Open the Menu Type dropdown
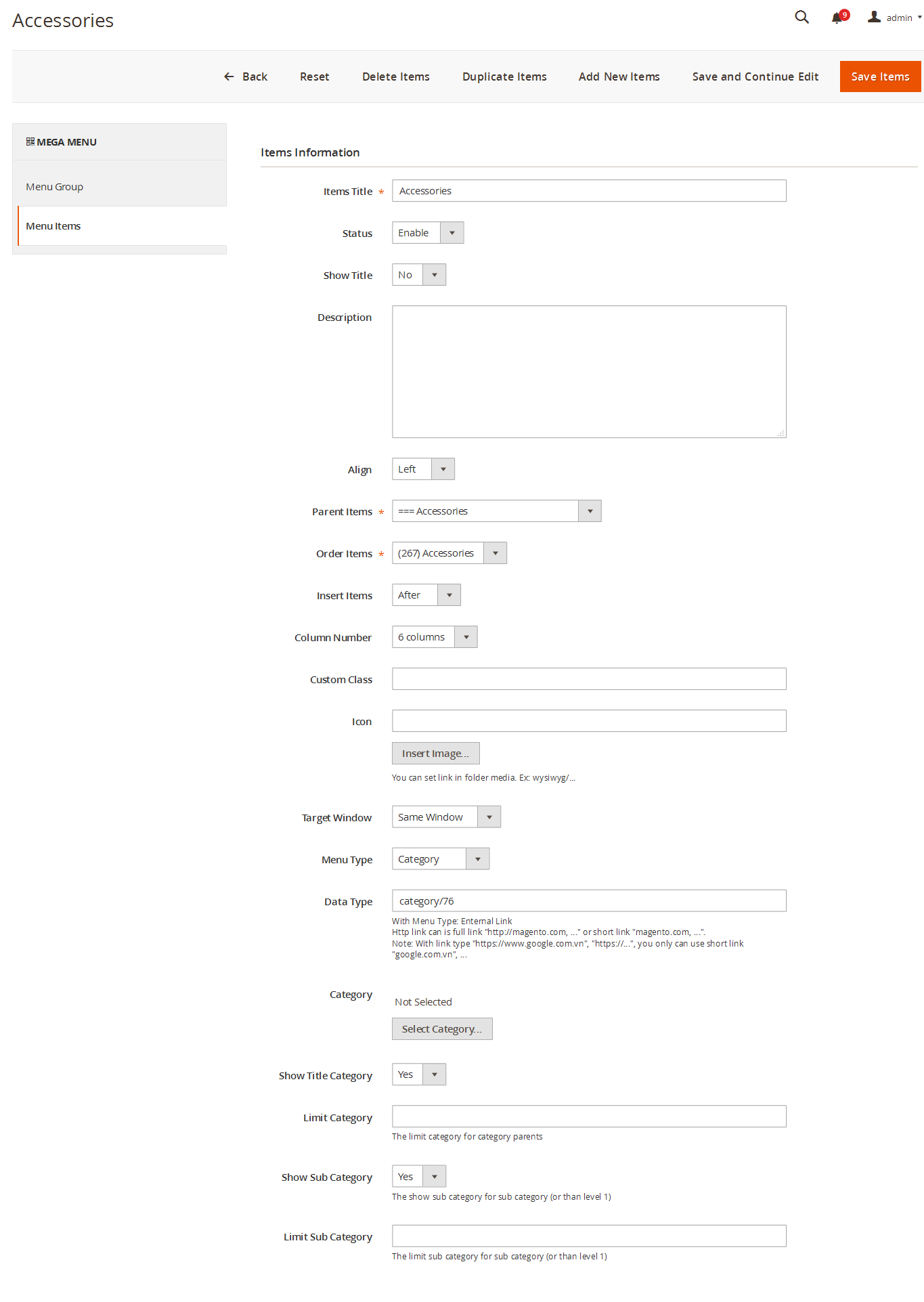924x1302 pixels. tap(440, 859)
